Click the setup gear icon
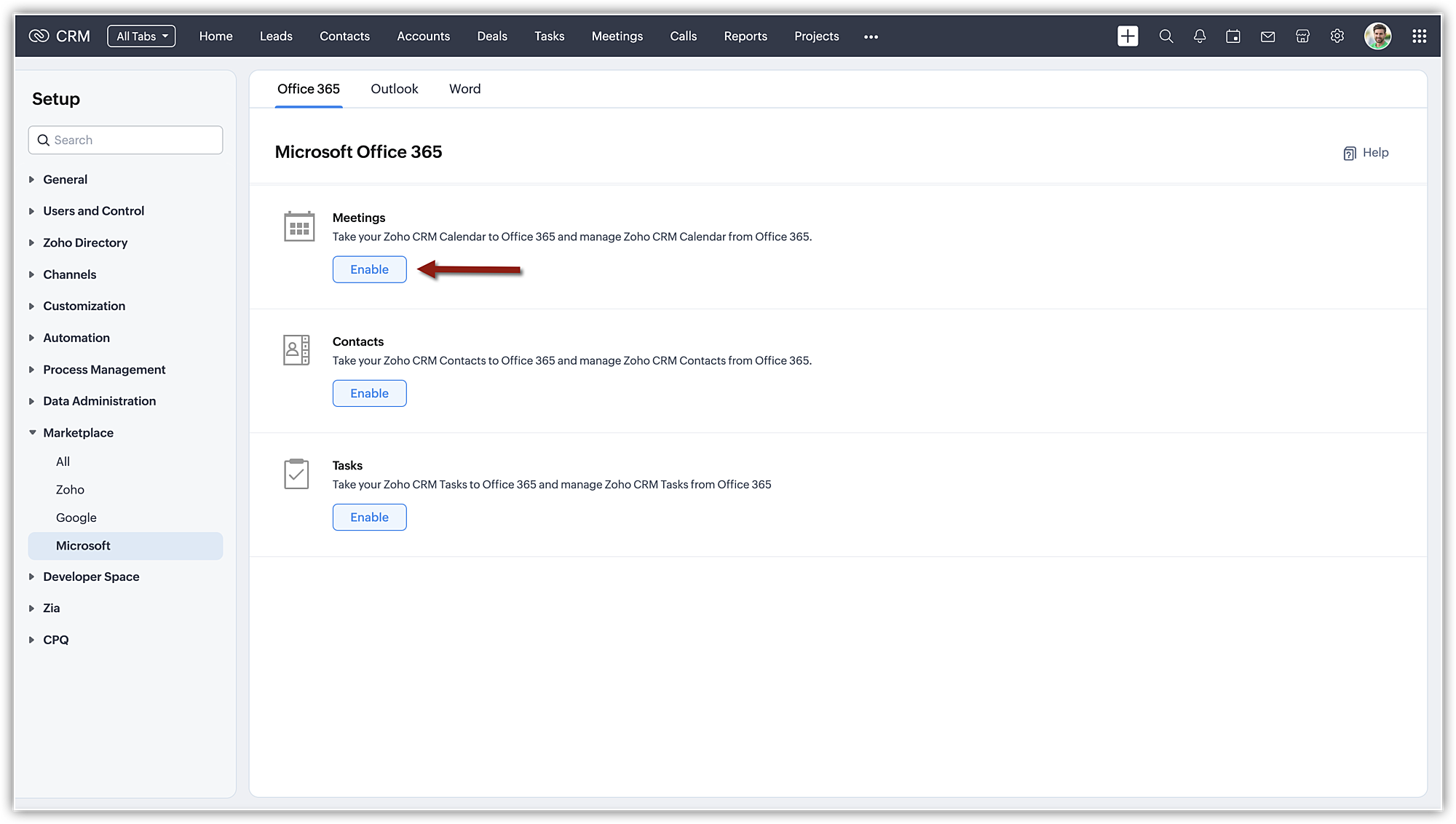1456x824 pixels. click(x=1337, y=36)
